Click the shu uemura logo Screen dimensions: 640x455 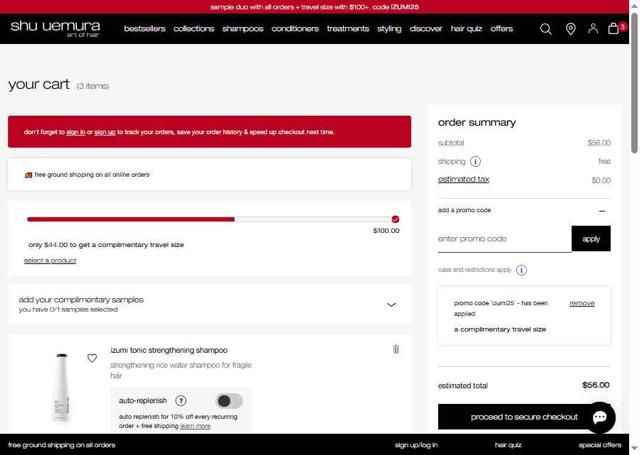coord(56,29)
